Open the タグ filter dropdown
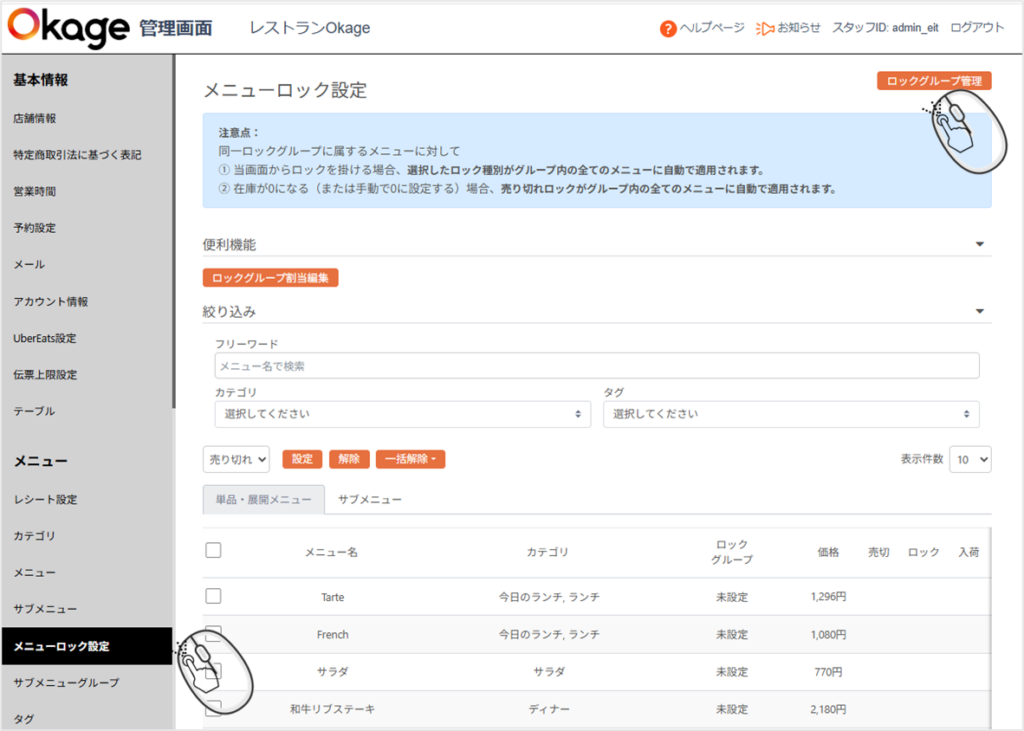 [790, 414]
